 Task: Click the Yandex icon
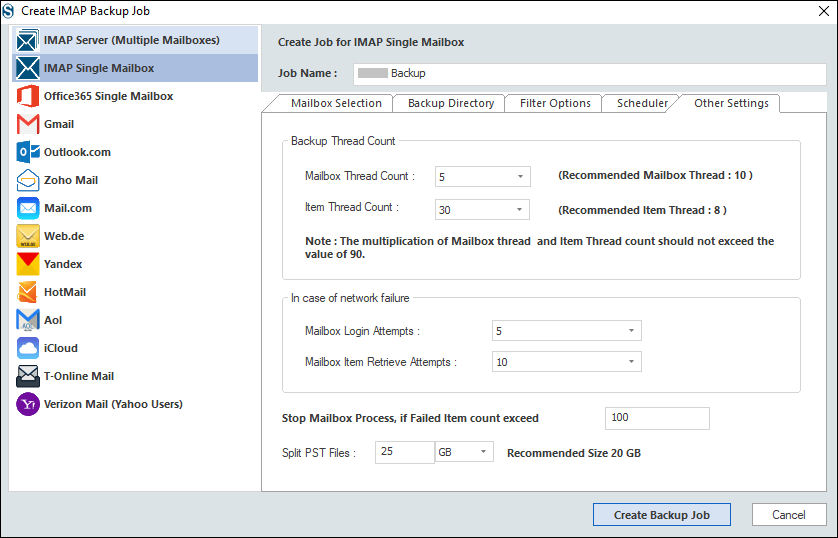27,264
